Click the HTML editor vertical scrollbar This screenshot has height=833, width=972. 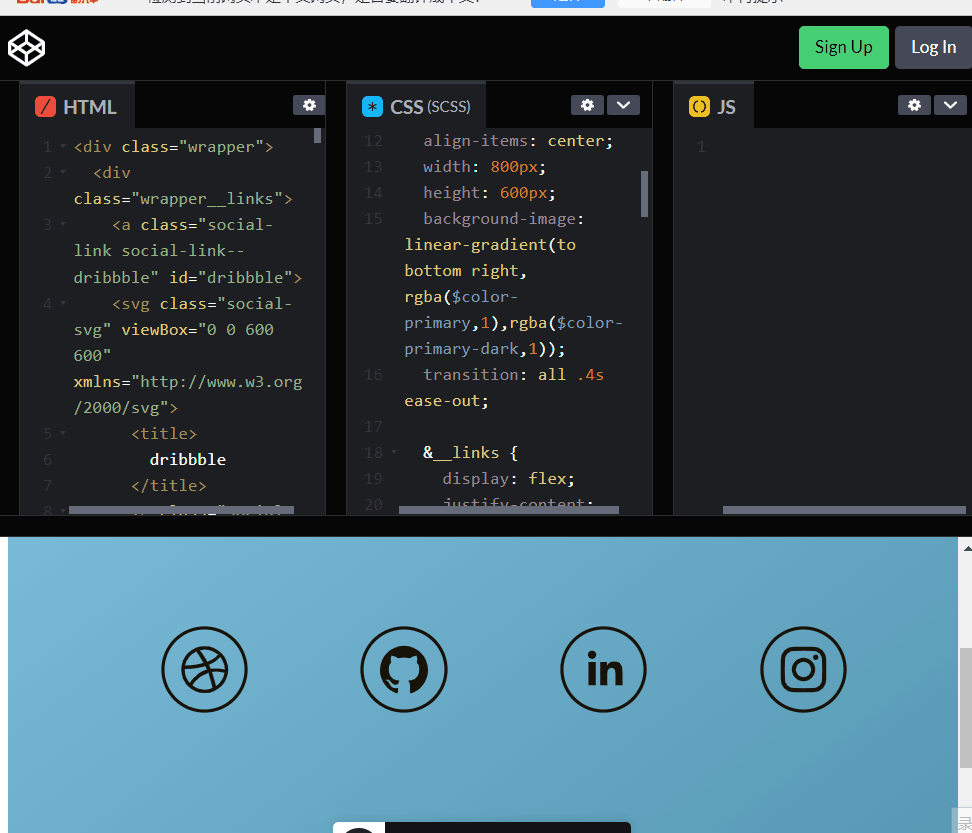[x=317, y=136]
